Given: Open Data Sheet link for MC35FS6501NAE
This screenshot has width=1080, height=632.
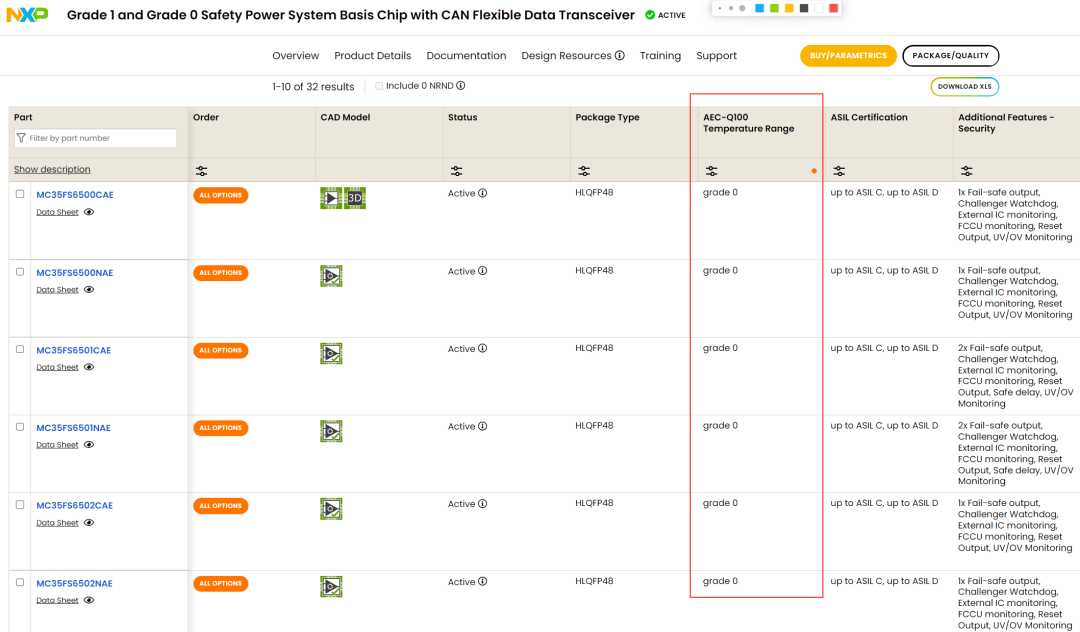Looking at the screenshot, I should (57, 445).
